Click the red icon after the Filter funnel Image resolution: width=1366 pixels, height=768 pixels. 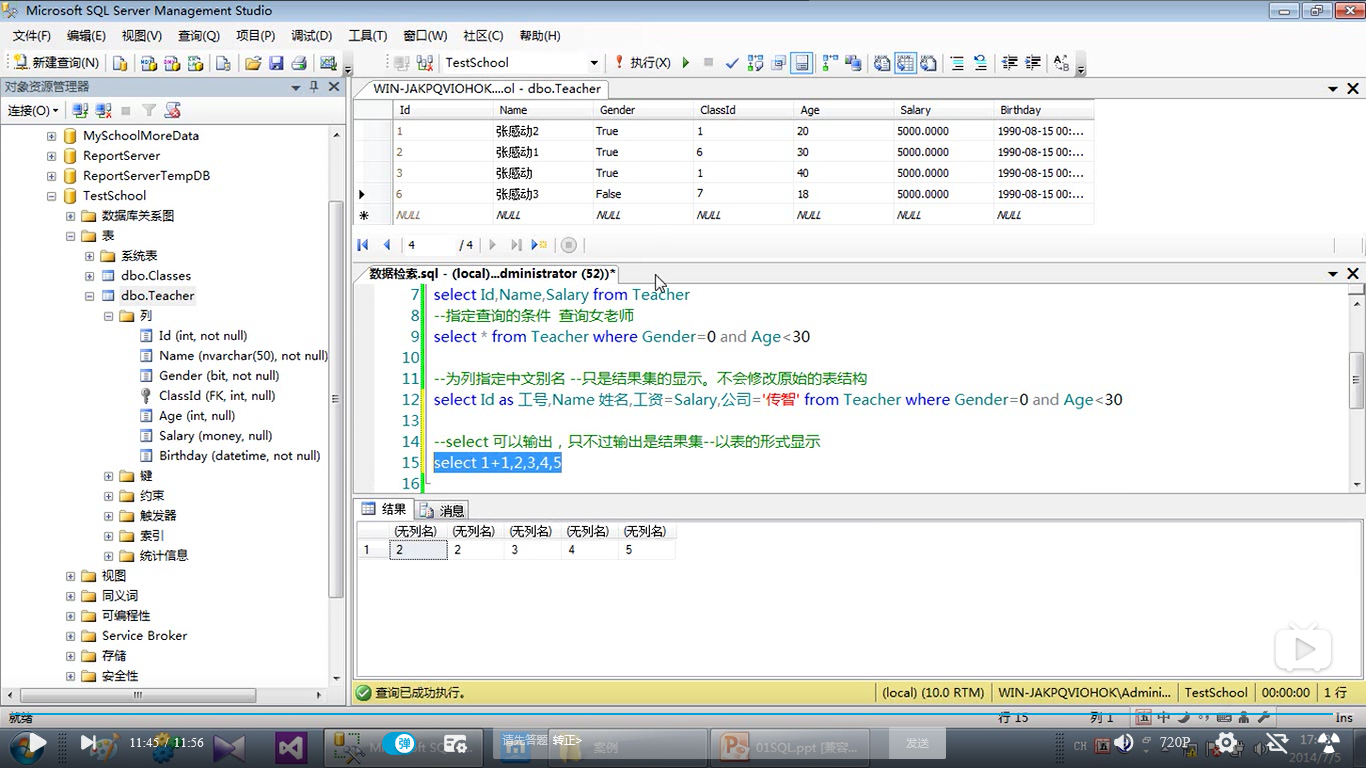(172, 110)
